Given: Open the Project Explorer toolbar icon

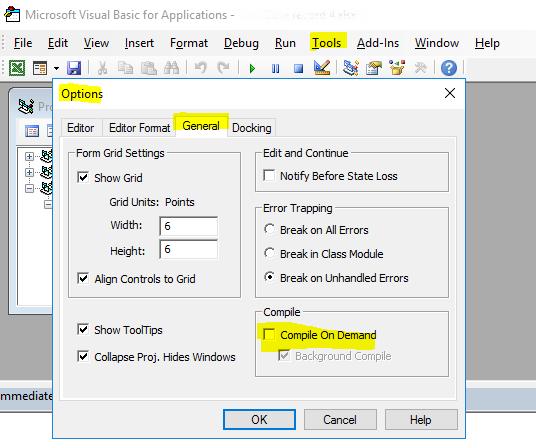Looking at the screenshot, I should [x=351, y=67].
